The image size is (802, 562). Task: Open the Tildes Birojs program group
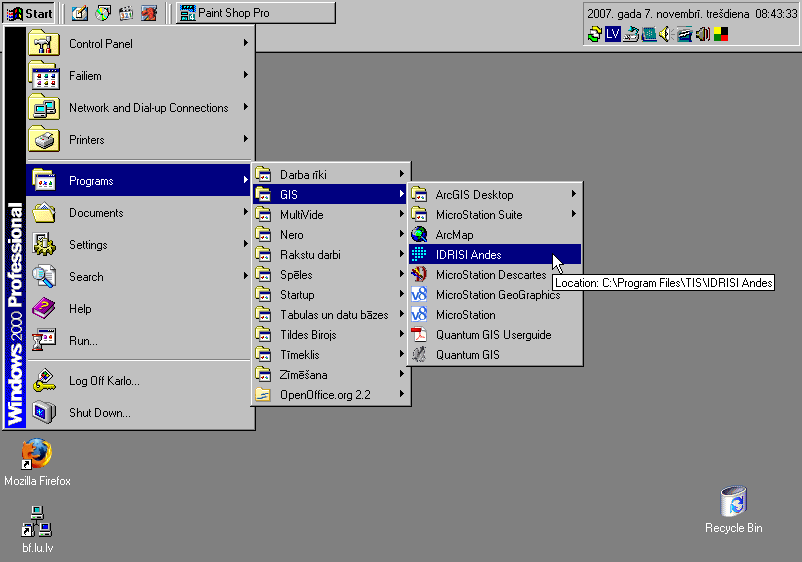tap(330, 334)
